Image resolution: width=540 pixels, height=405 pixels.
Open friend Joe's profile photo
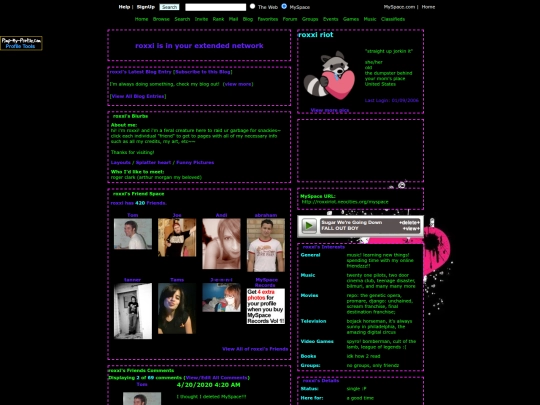coord(177,238)
